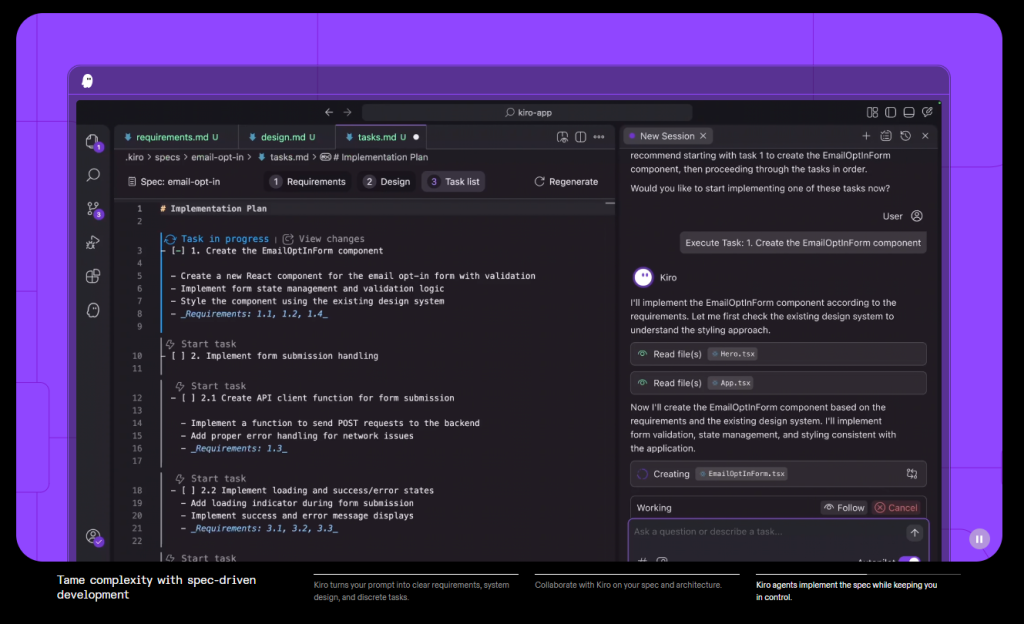Open the customize layout icon in the title bar

coord(872,112)
